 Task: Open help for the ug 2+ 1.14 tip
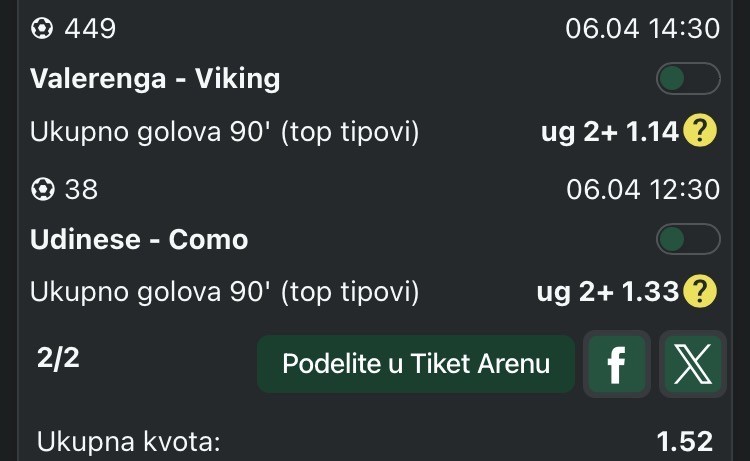[x=701, y=130]
